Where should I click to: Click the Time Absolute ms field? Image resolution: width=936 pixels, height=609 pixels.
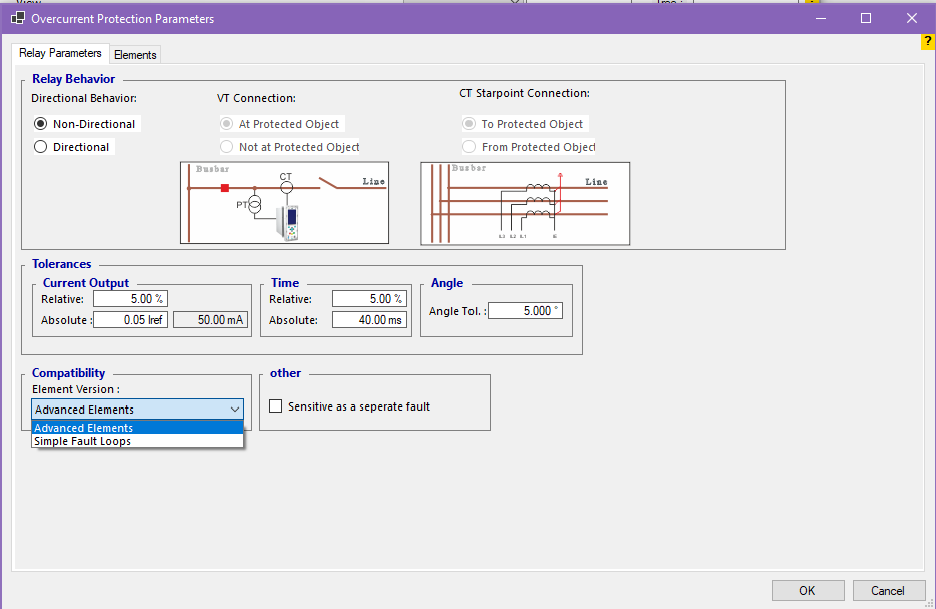[x=368, y=320]
